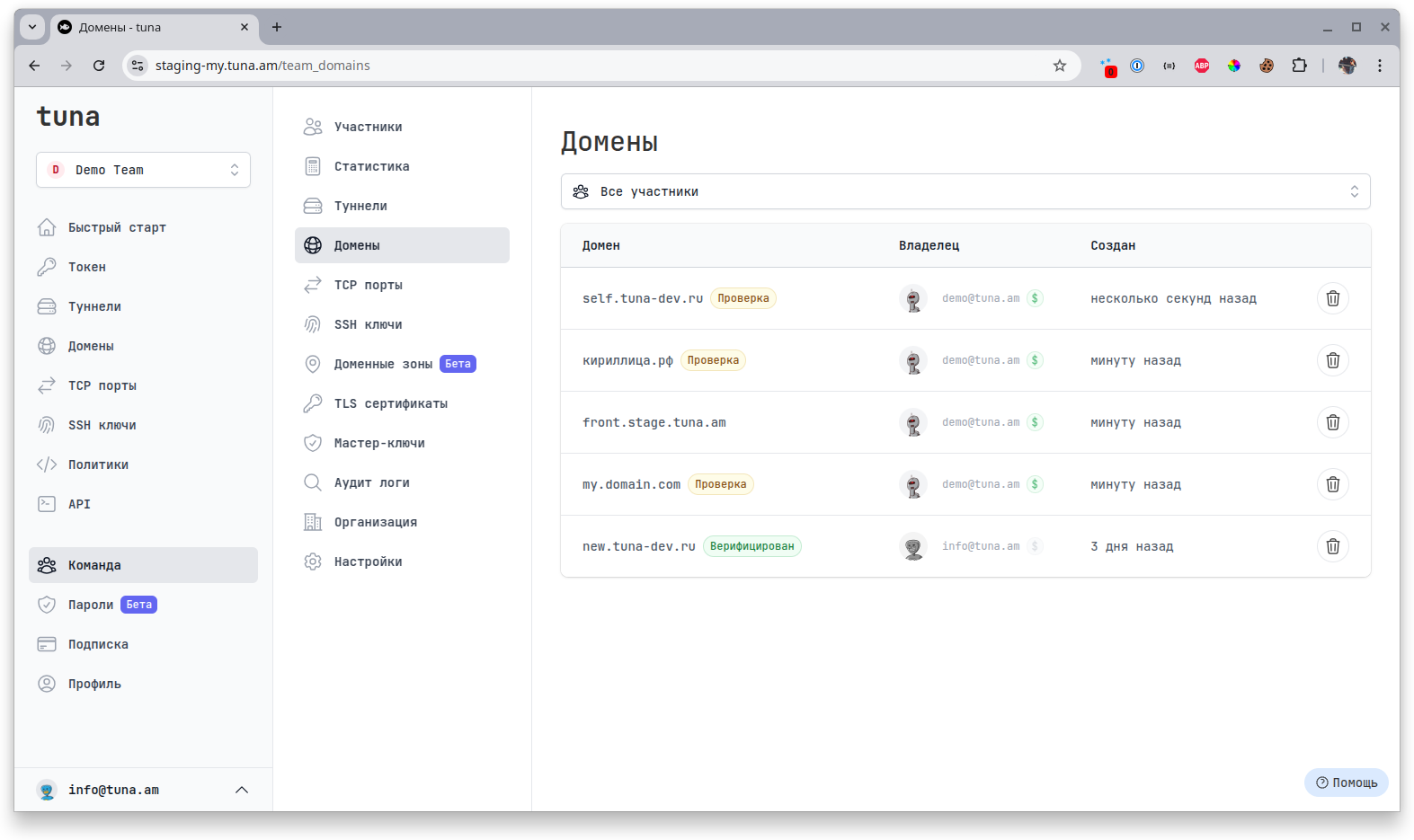Viewport: 1414px width, 840px height.
Task: Delete the кириллица.рф domain via trash icon
Action: tap(1332, 360)
